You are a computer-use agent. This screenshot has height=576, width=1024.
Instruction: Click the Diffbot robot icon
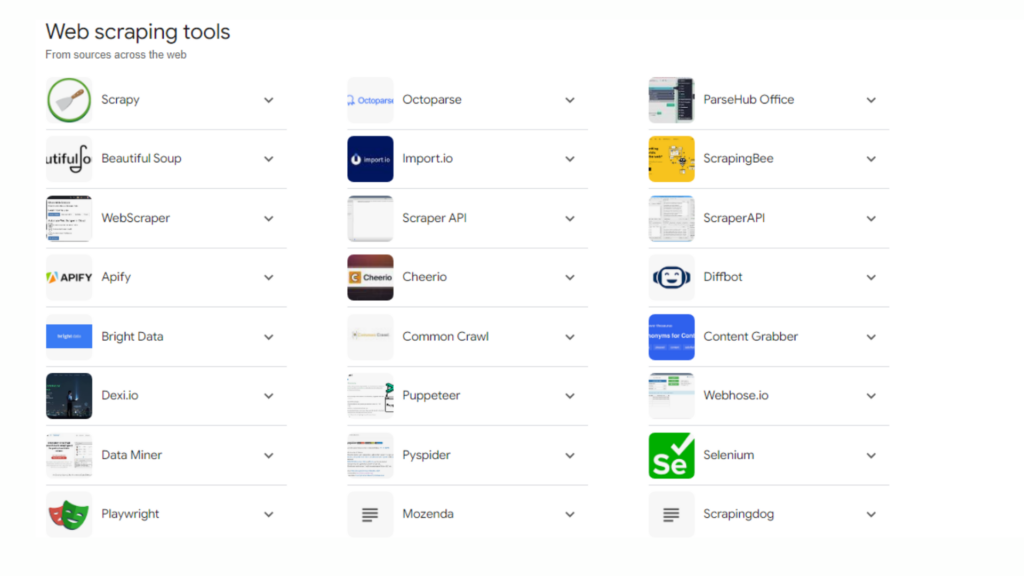(x=670, y=277)
